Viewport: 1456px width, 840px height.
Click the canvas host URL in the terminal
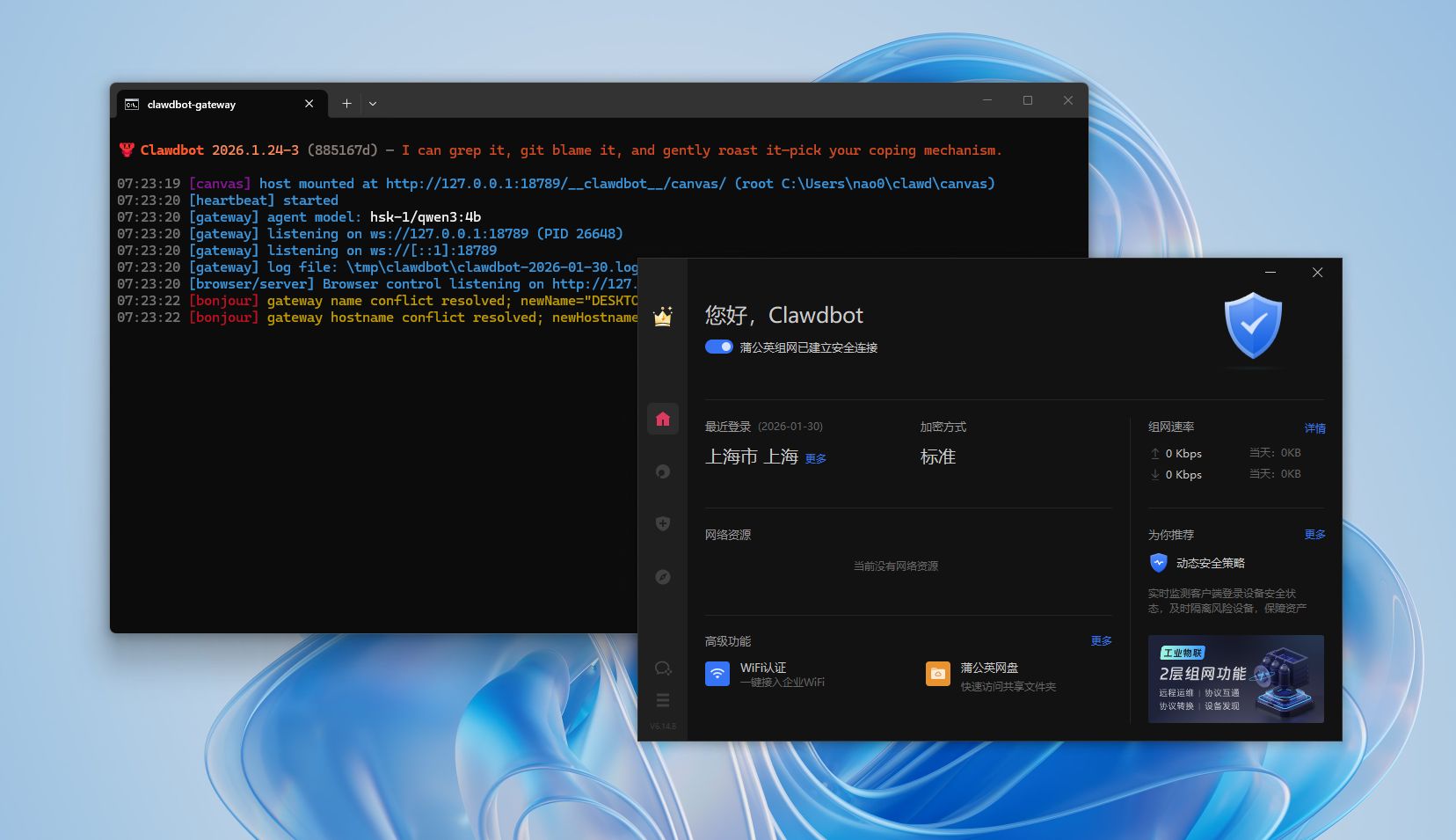[x=556, y=184]
